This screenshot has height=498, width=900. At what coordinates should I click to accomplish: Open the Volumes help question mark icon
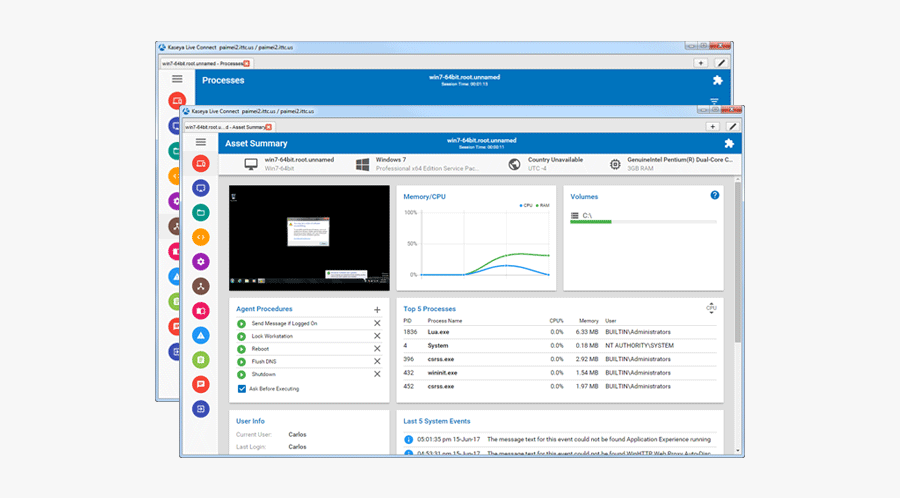click(715, 196)
